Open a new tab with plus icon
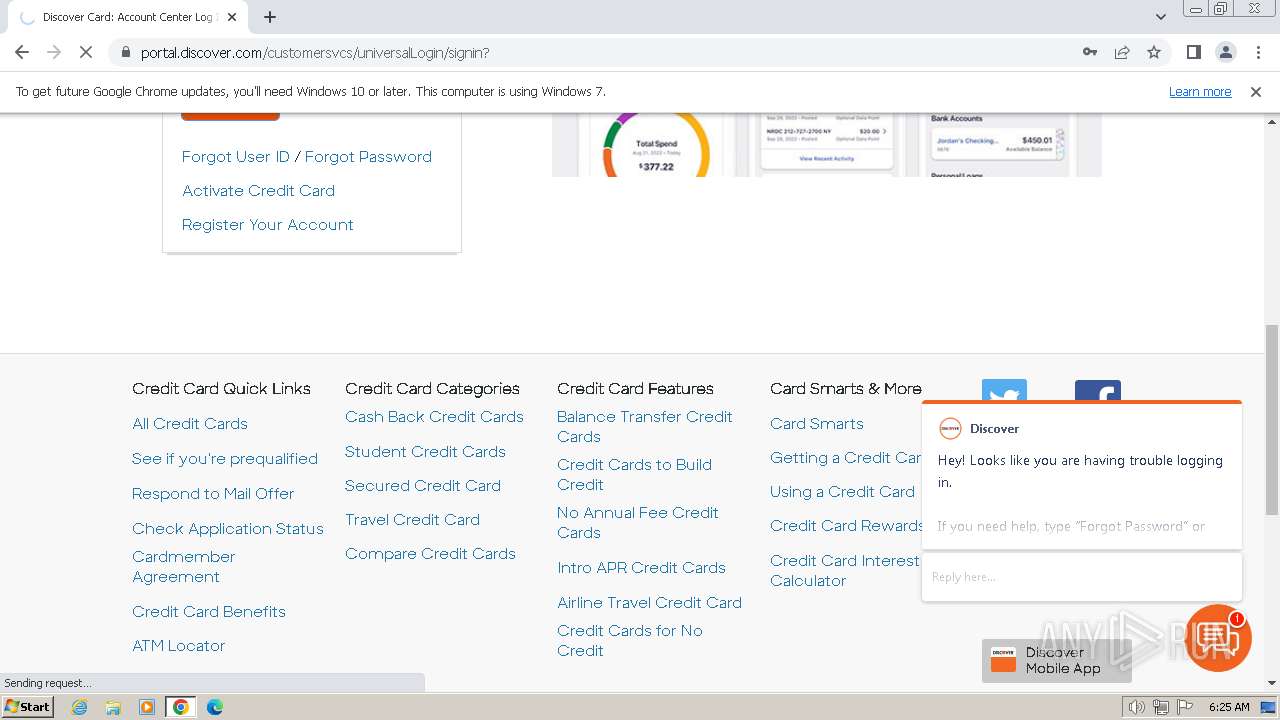Screen dimensions: 1280x720 270,17
